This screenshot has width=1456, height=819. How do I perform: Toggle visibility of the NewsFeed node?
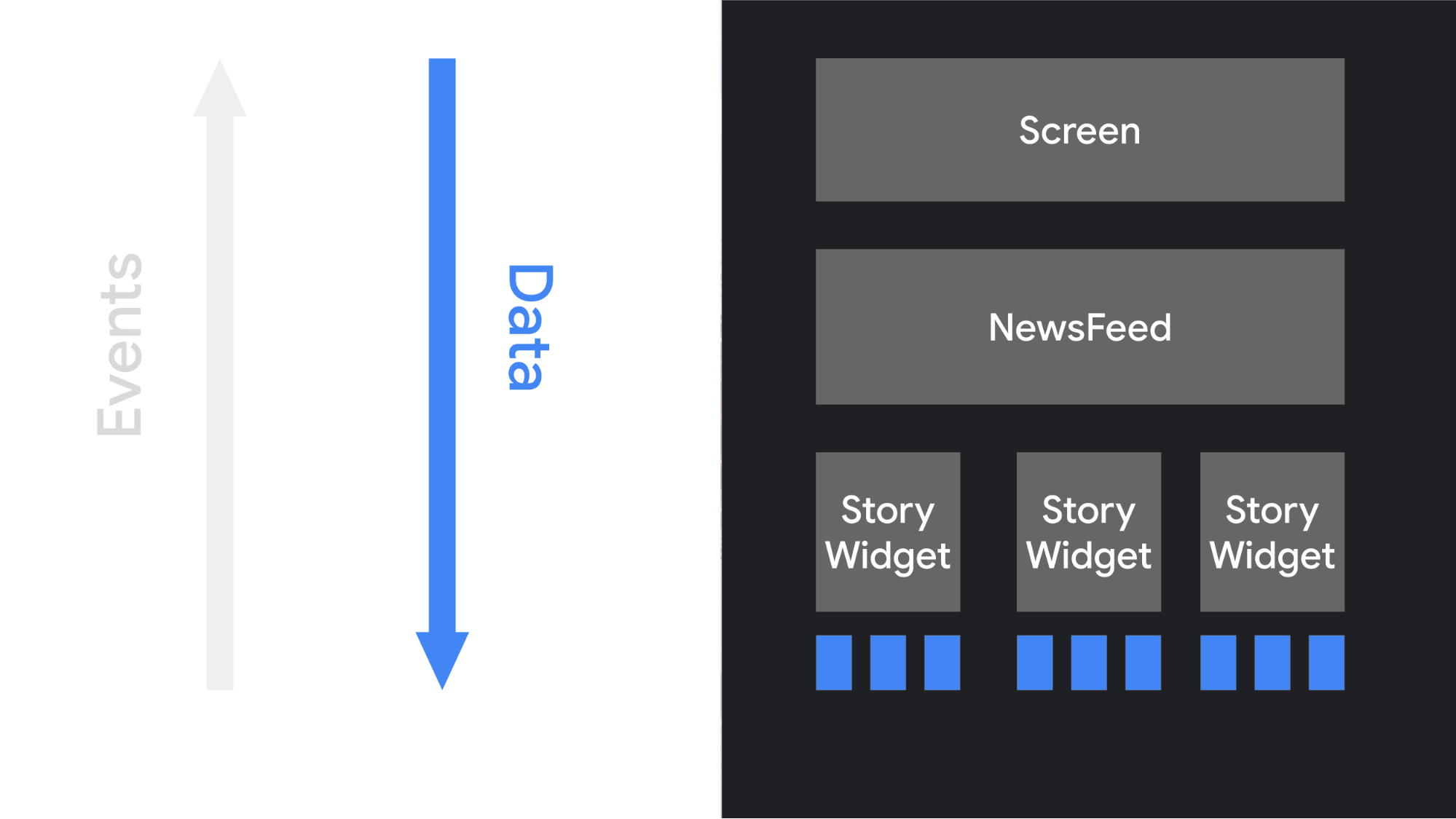pyautogui.click(x=1079, y=328)
